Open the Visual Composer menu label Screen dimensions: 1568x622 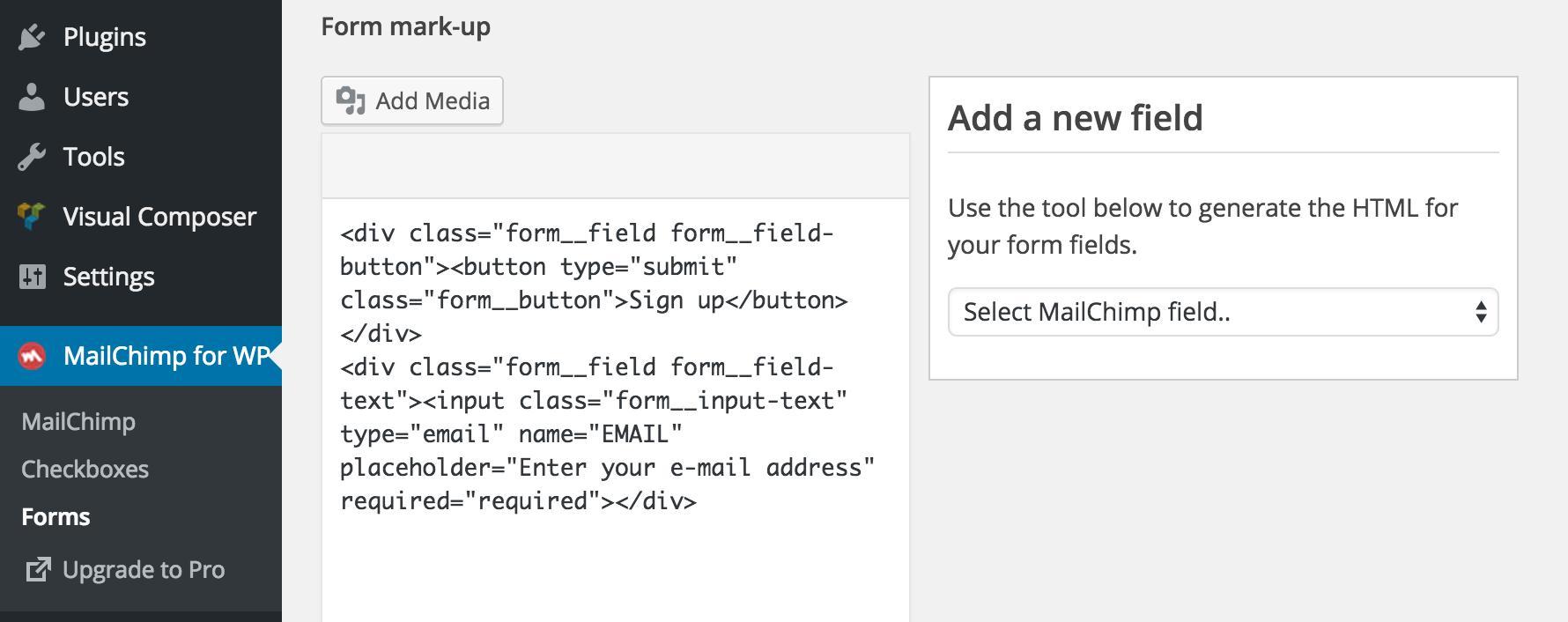click(159, 217)
